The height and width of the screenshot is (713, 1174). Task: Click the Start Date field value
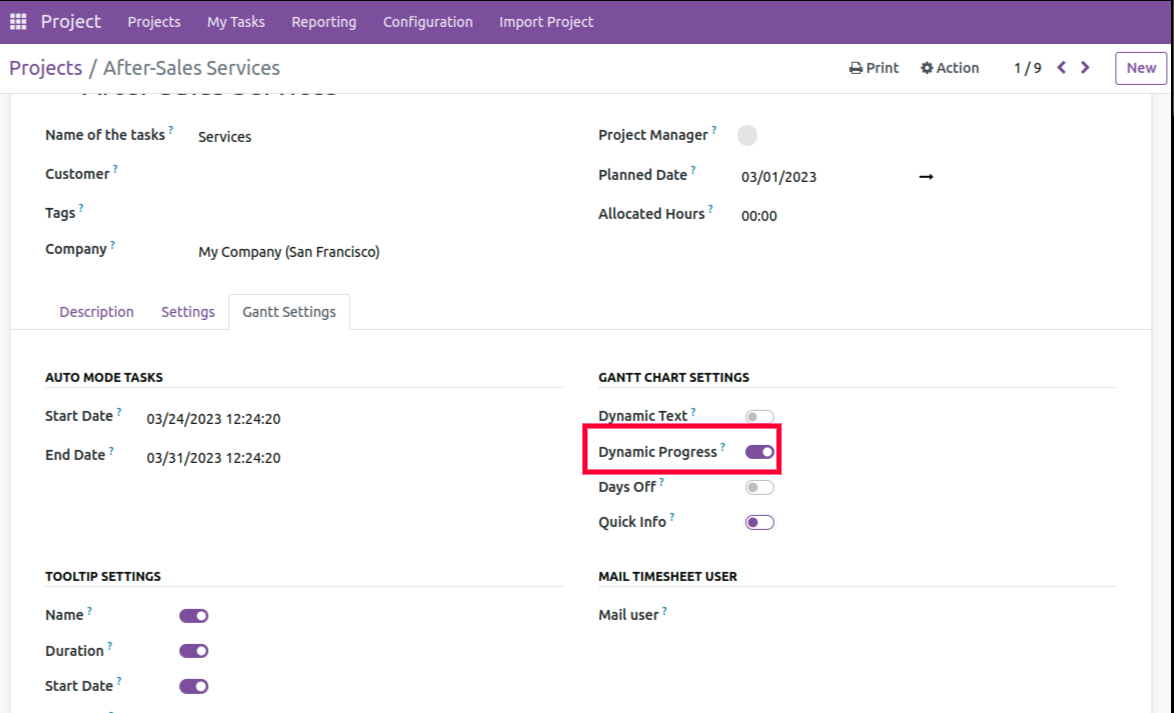pyautogui.click(x=213, y=419)
